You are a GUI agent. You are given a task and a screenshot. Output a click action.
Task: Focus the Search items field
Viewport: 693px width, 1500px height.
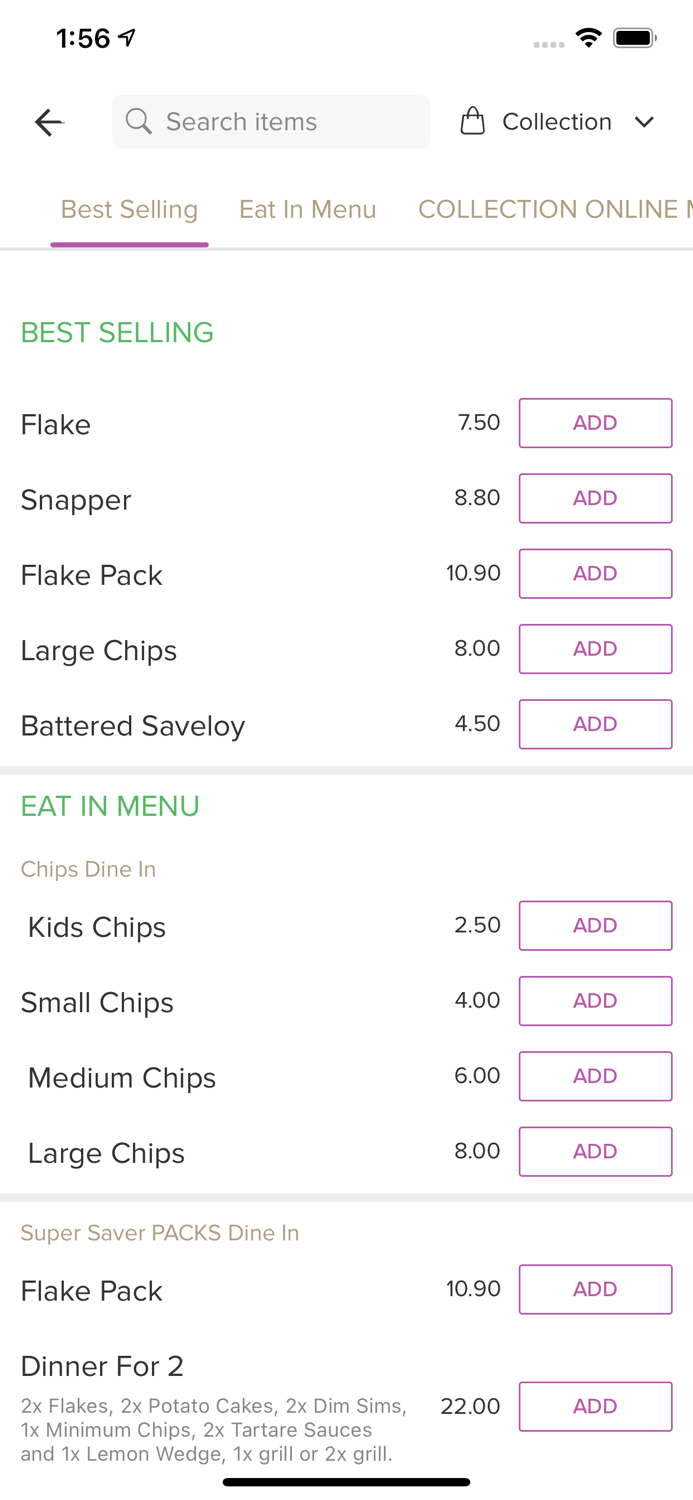coord(271,122)
